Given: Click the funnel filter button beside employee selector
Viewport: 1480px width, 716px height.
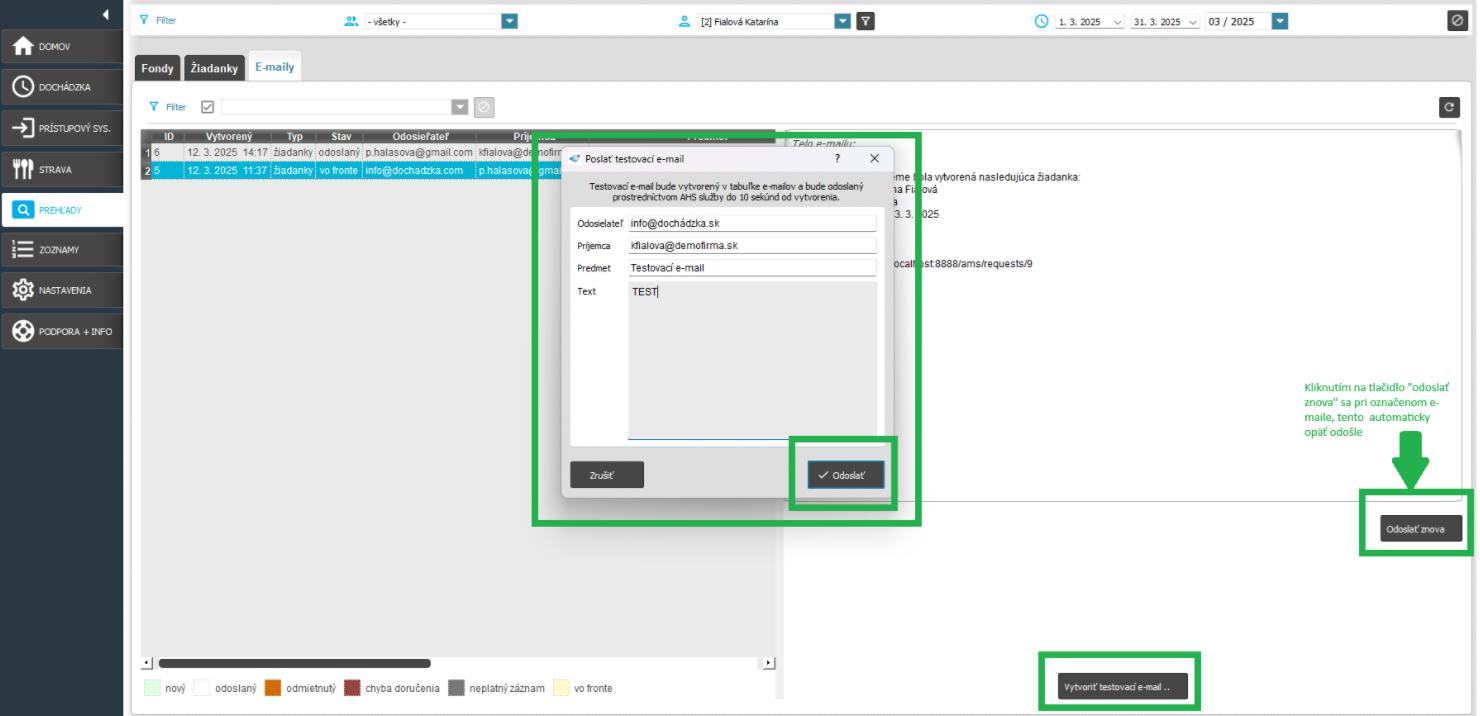Looking at the screenshot, I should pyautogui.click(x=866, y=21).
